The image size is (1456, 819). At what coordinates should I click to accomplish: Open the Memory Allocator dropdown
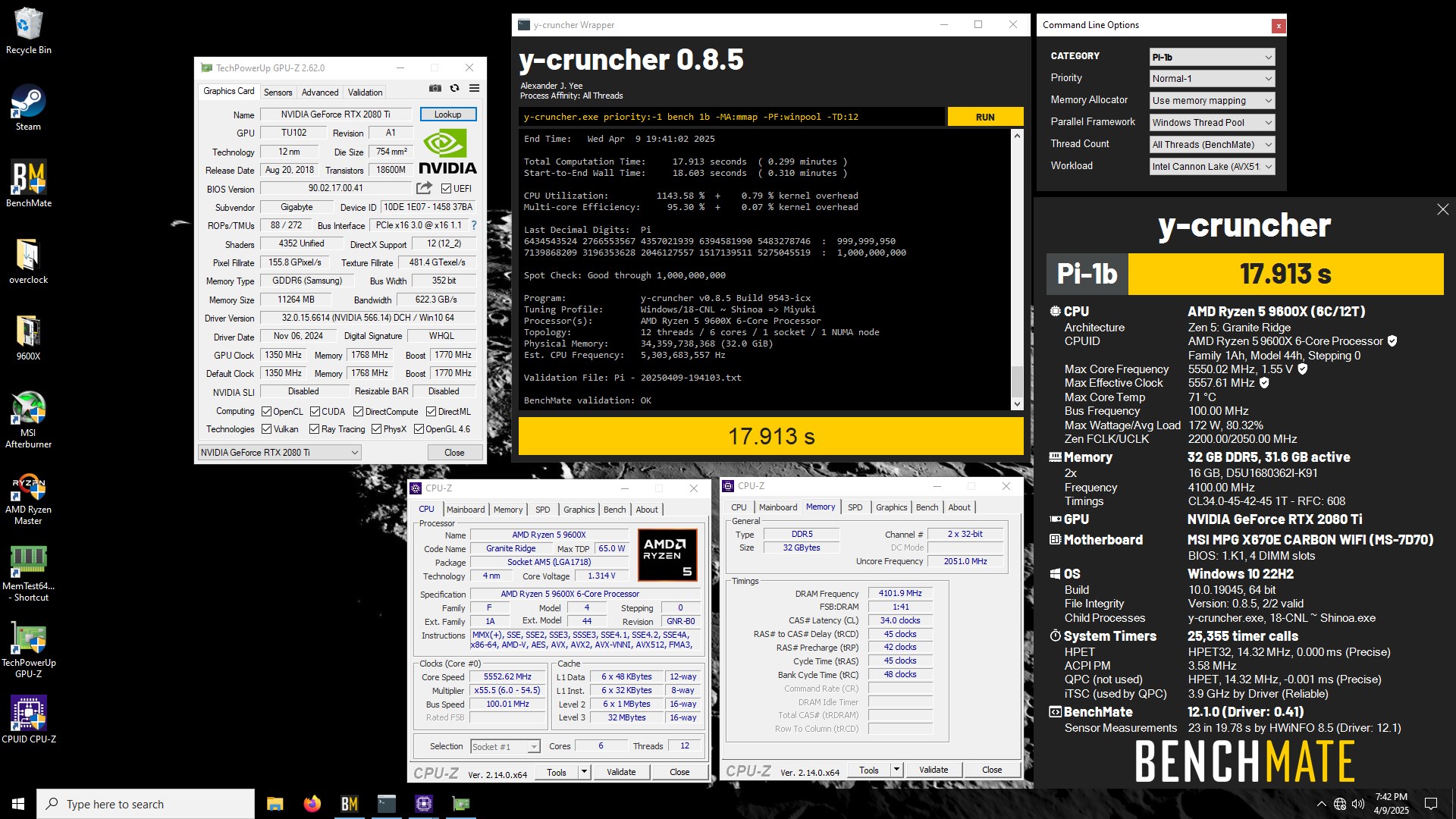point(1212,101)
